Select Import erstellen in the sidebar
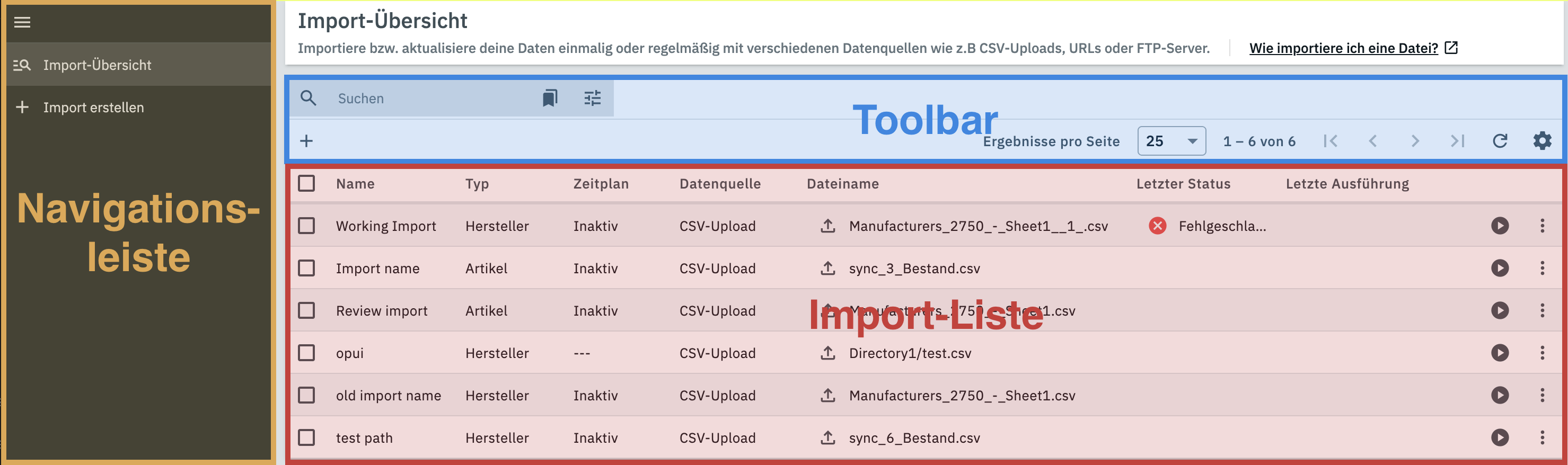 [139, 107]
